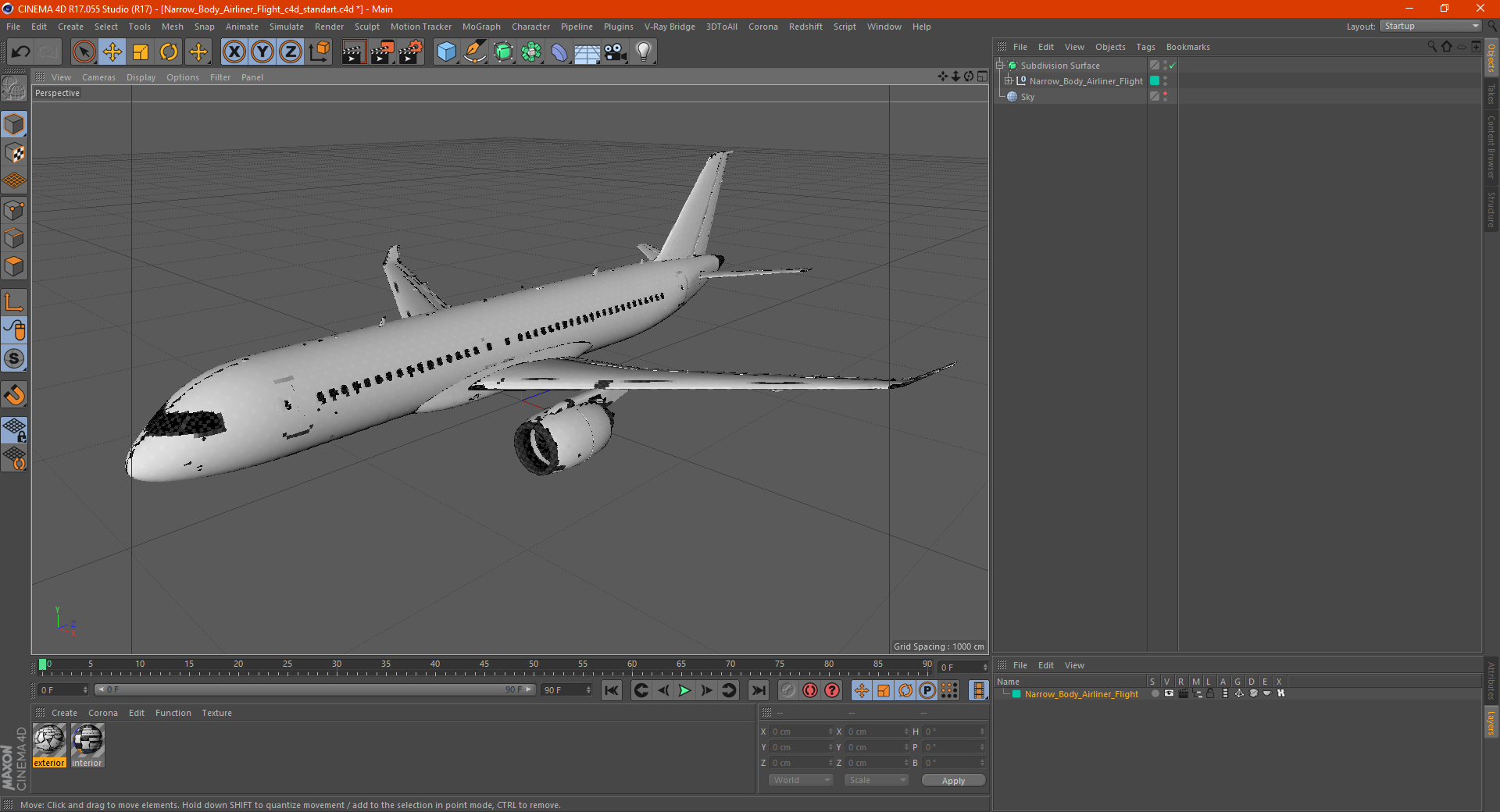Open viewport Cameras menu
Viewport: 1500px width, 812px height.
(x=98, y=77)
